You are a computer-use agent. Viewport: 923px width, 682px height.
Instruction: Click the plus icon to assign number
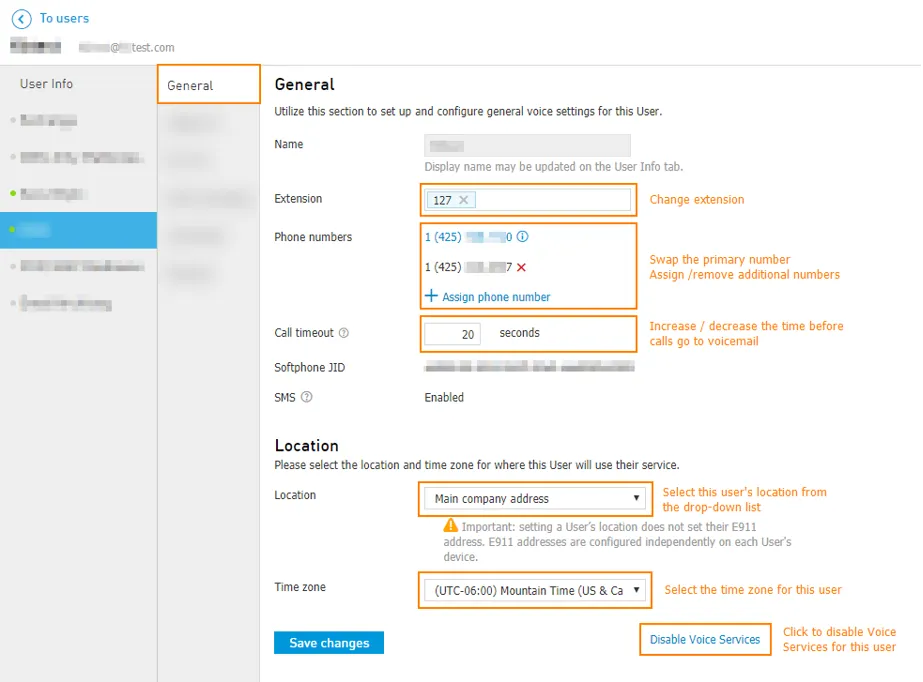point(431,296)
